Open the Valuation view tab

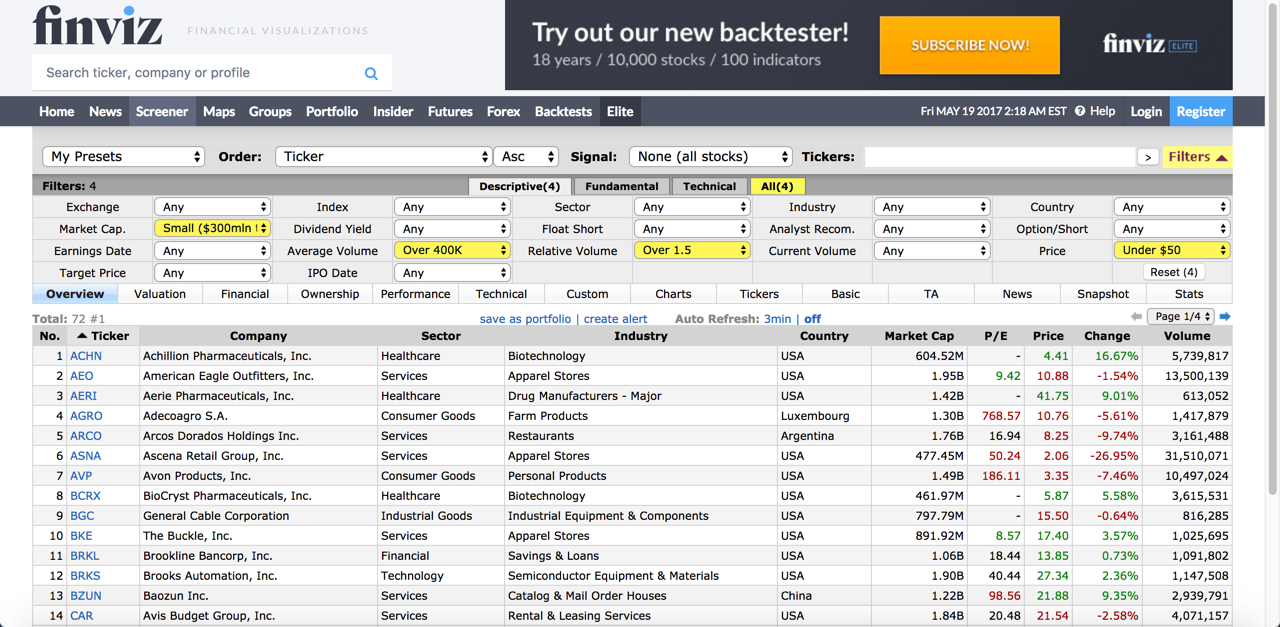point(160,294)
